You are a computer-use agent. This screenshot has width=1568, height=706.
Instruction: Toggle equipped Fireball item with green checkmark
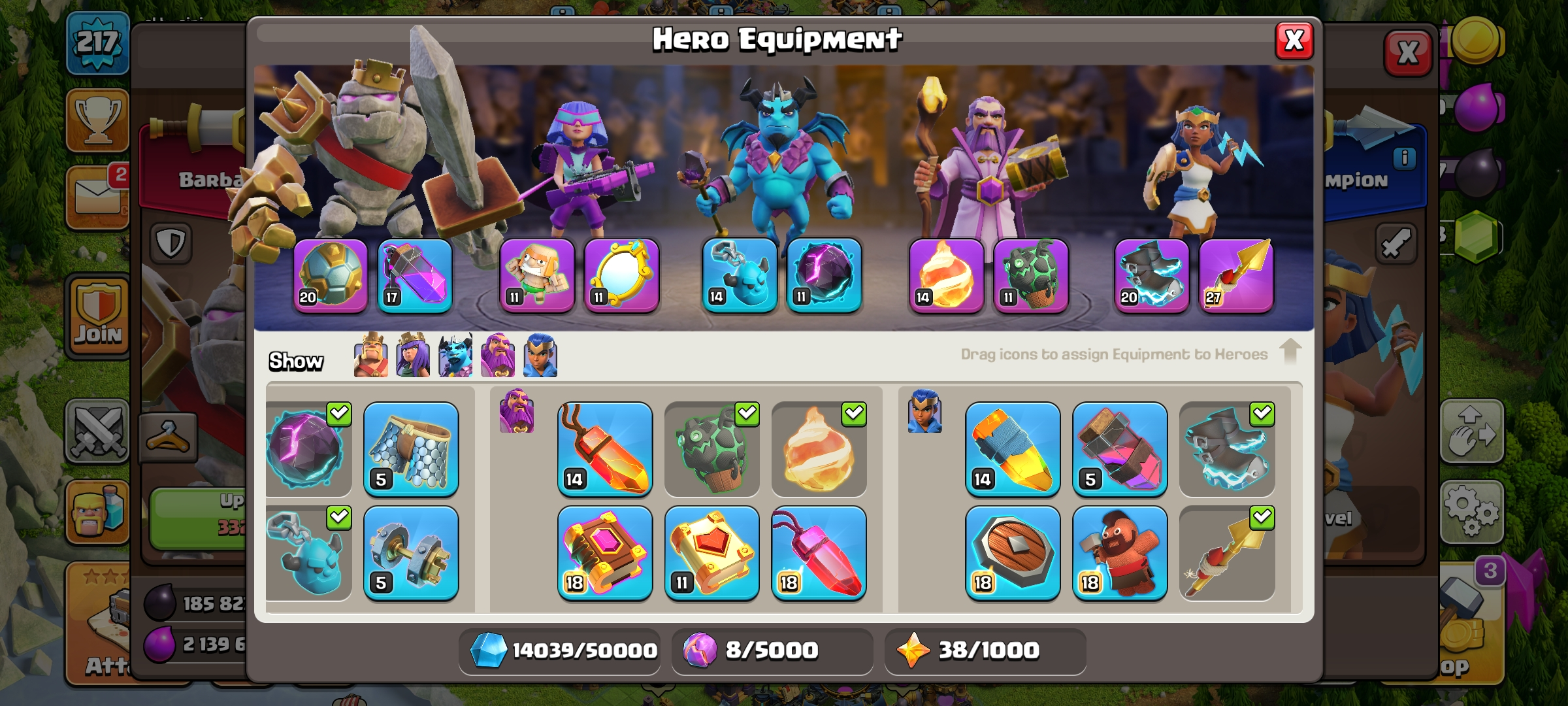(819, 449)
